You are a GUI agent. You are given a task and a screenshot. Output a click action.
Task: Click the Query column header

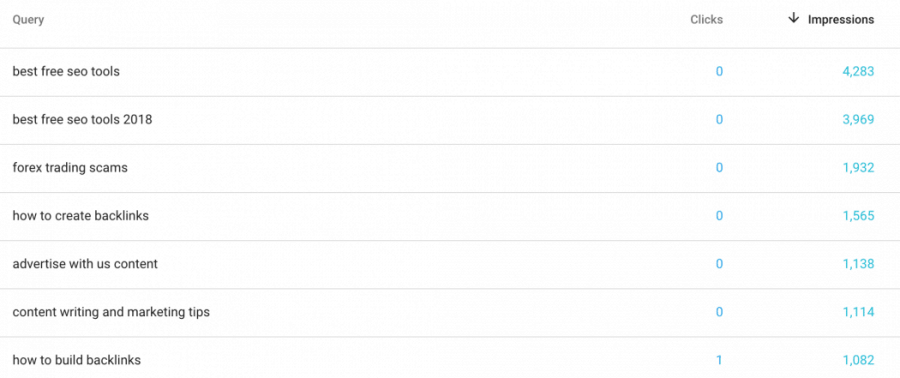pos(28,20)
